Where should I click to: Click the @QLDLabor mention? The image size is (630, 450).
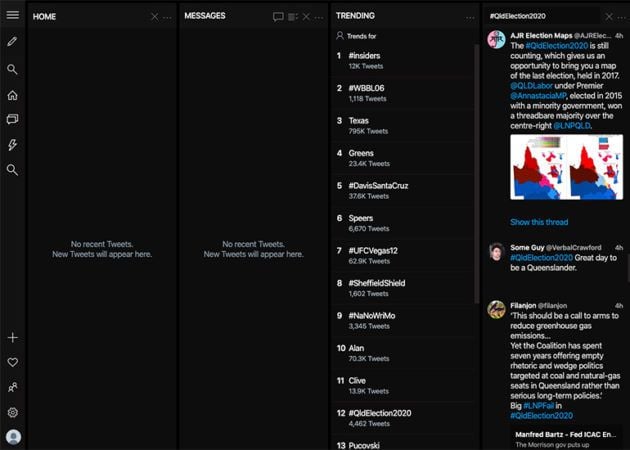[x=532, y=86]
